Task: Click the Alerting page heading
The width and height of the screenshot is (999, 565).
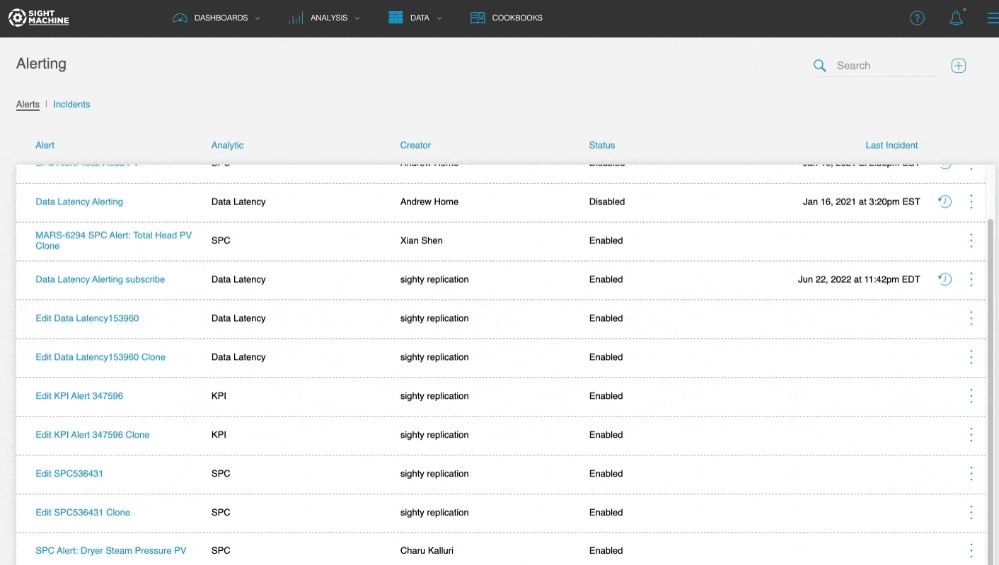Action: tap(41, 64)
